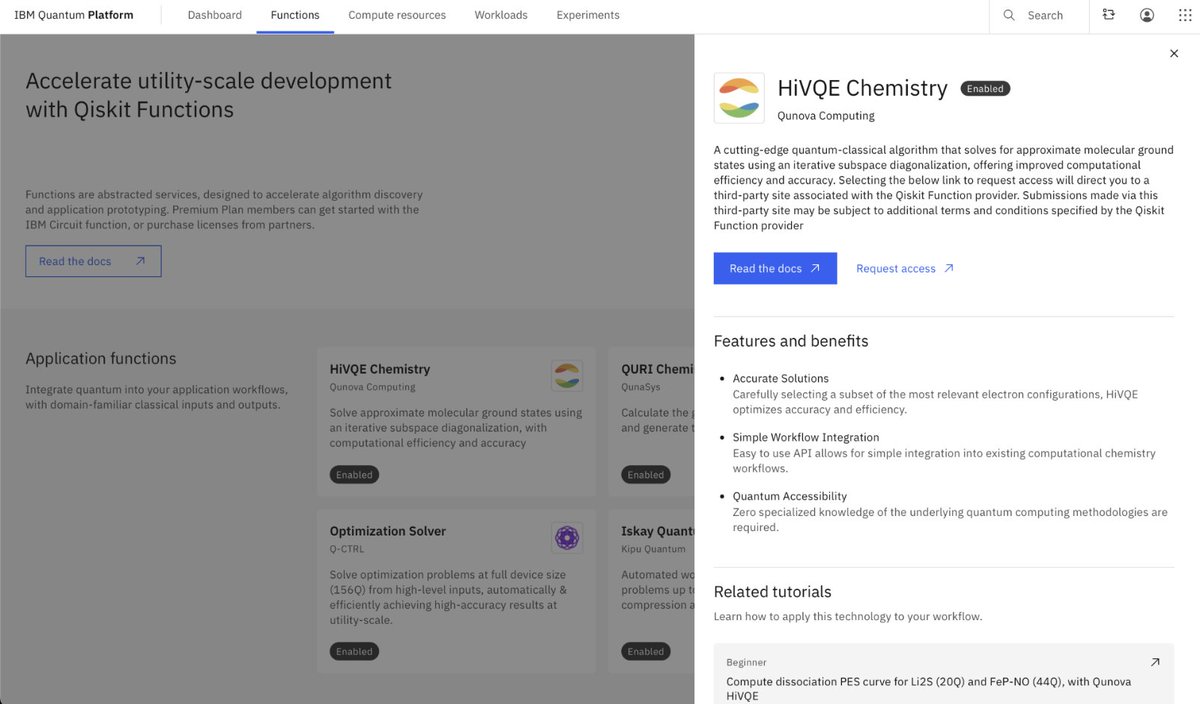The width and height of the screenshot is (1200, 704).
Task: Open the QURI Chemistry function card
Action: coord(651,422)
